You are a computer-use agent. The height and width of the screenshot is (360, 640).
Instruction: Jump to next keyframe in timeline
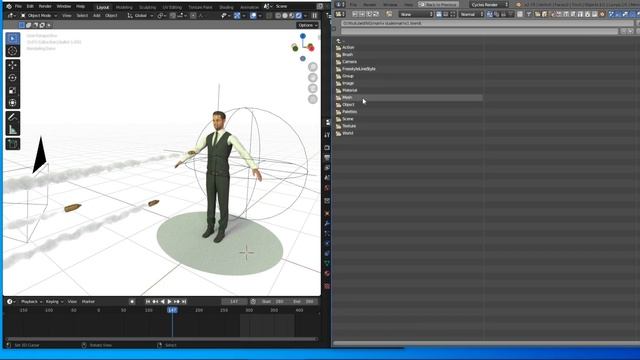177,302
